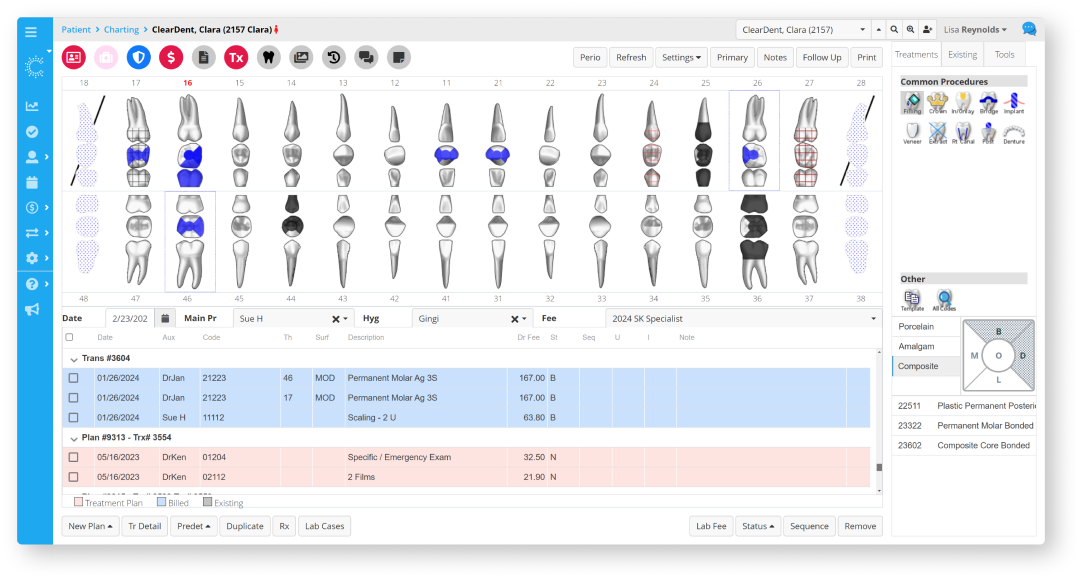
Task: Click the Perio button
Action: [590, 57]
